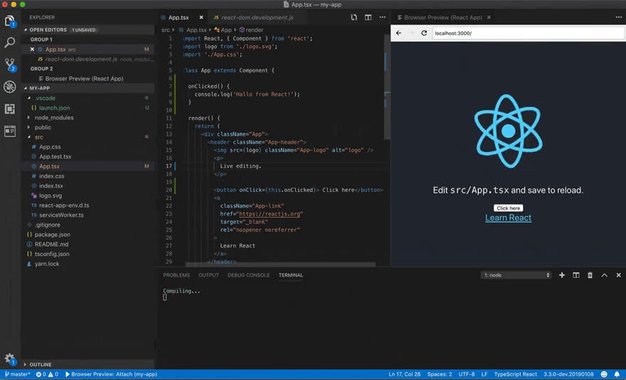
Task: Close App.tsx in Open Editors list
Action: [32, 49]
